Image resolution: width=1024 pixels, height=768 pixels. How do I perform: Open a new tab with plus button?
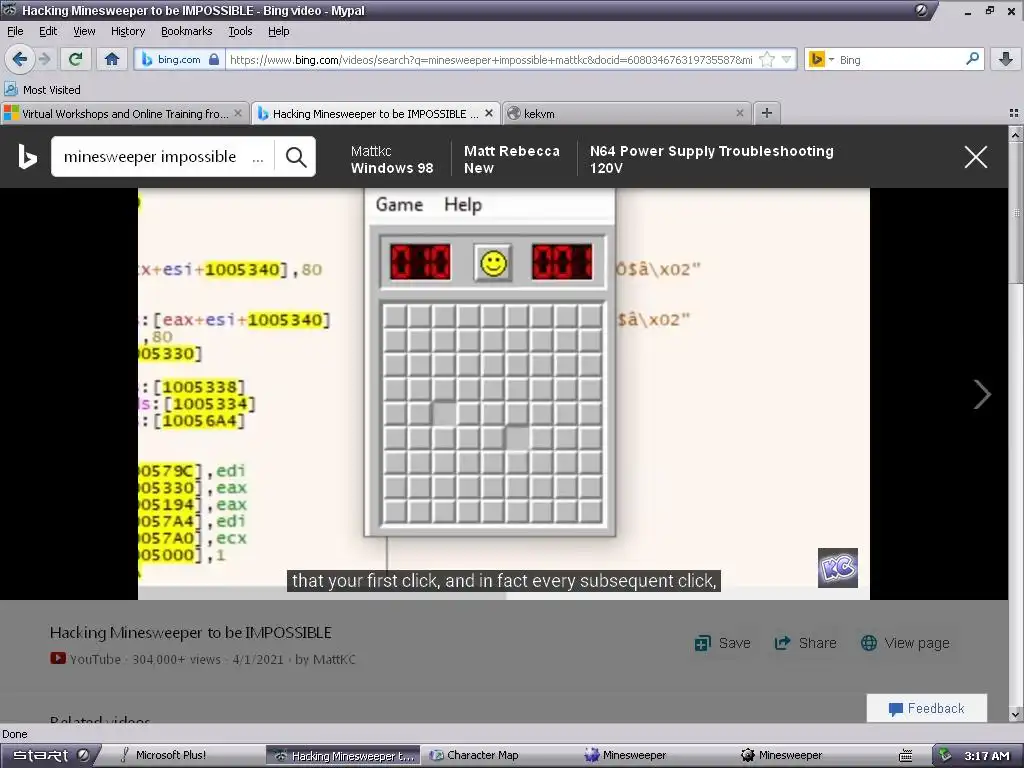point(767,113)
